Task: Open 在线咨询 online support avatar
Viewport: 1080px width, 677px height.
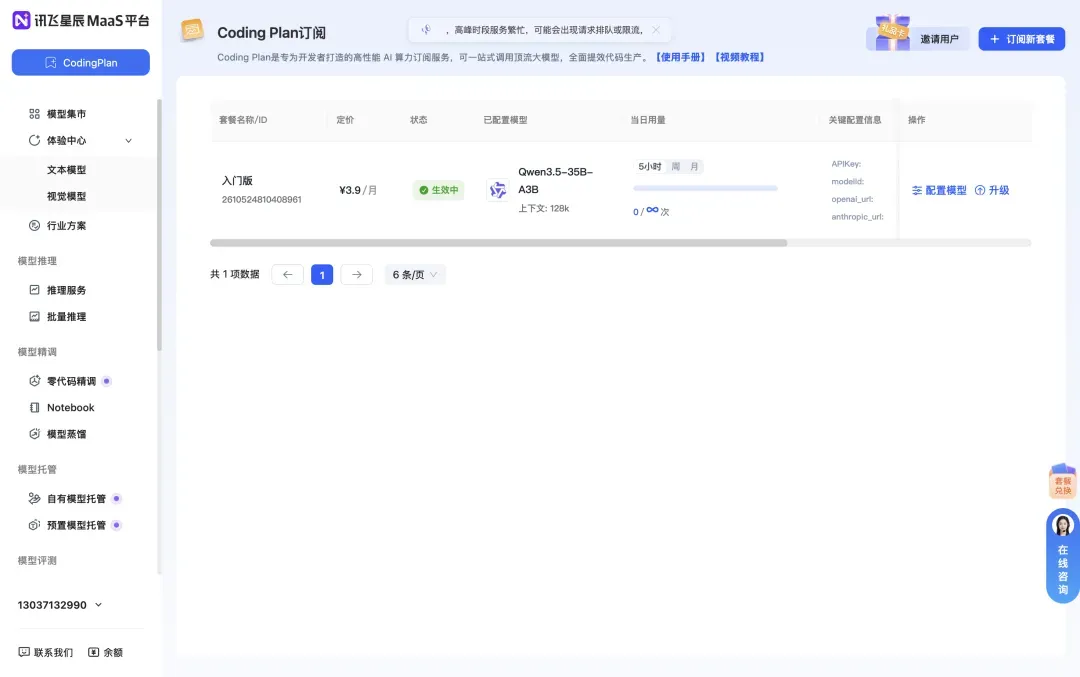Action: coord(1062,526)
